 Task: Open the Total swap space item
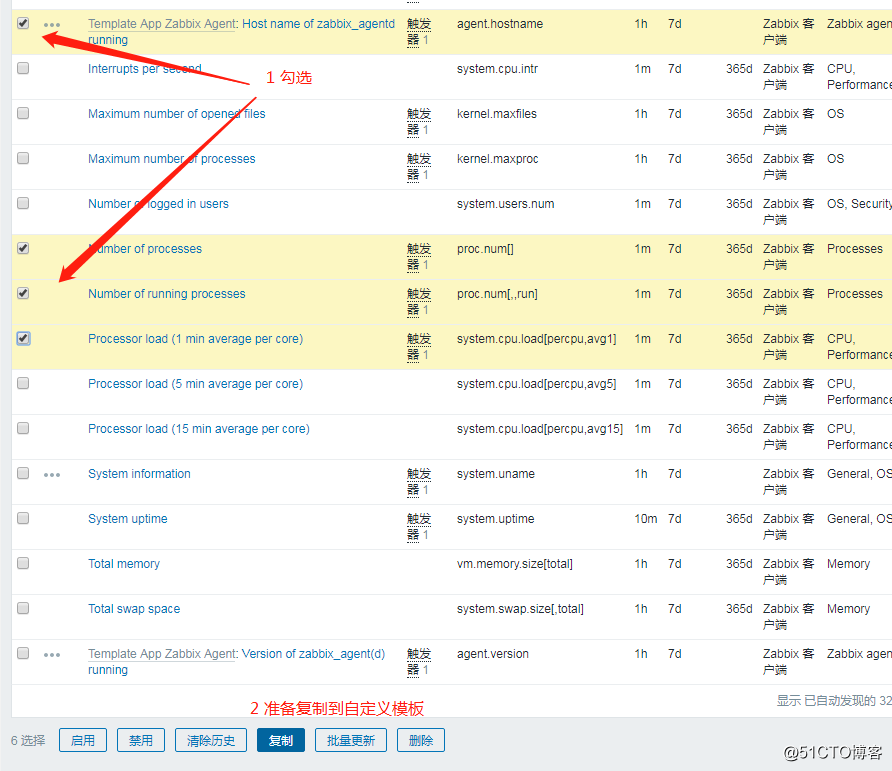pos(134,608)
